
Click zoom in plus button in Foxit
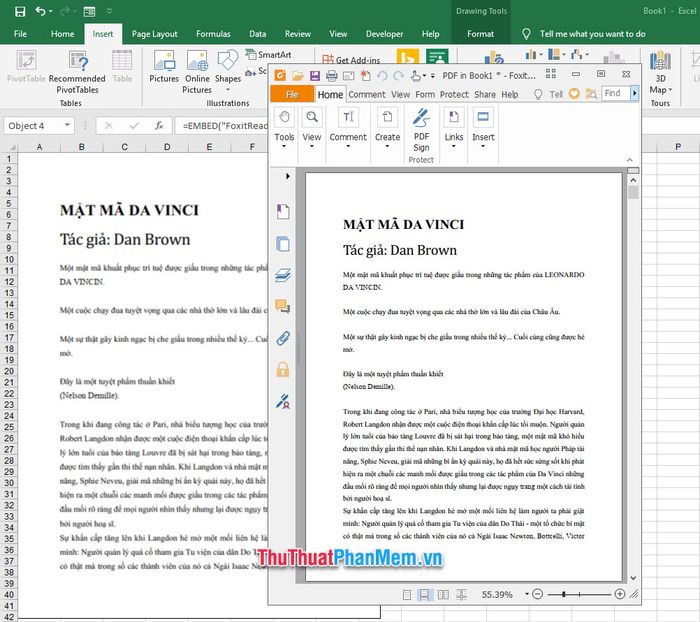pos(620,594)
